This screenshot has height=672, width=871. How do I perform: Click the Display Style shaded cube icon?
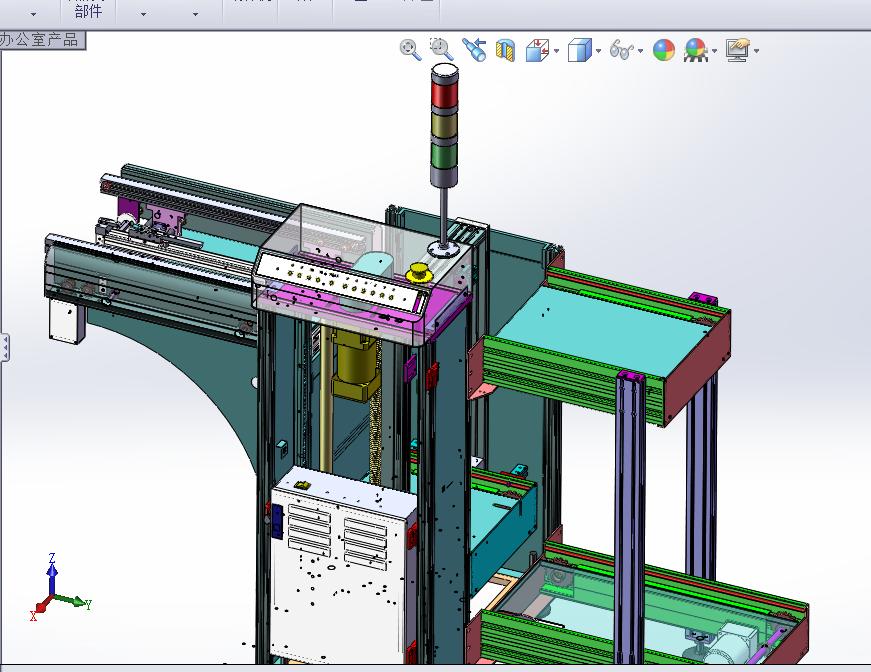(x=579, y=50)
